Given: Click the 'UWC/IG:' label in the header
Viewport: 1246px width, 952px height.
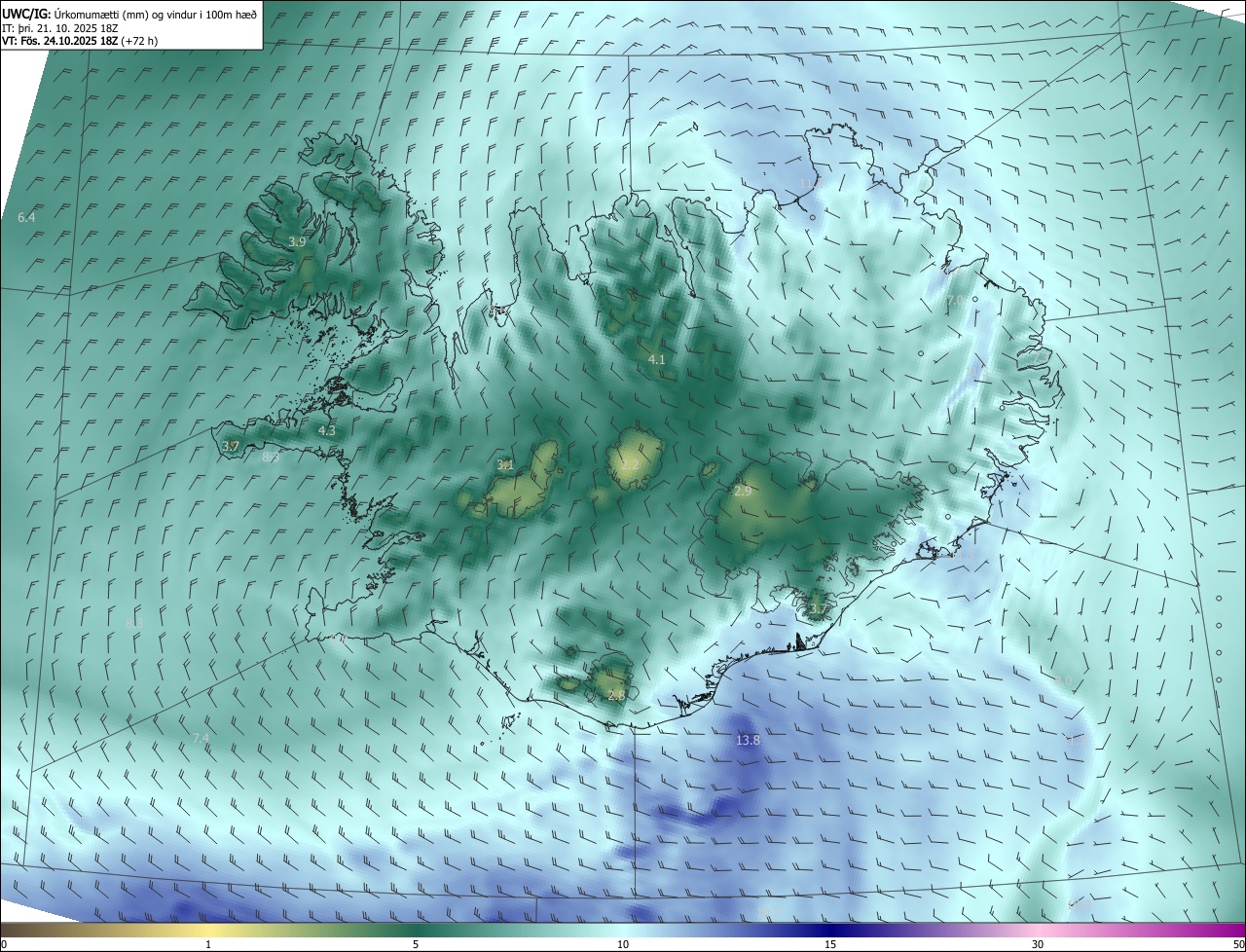Looking at the screenshot, I should 26,15.
